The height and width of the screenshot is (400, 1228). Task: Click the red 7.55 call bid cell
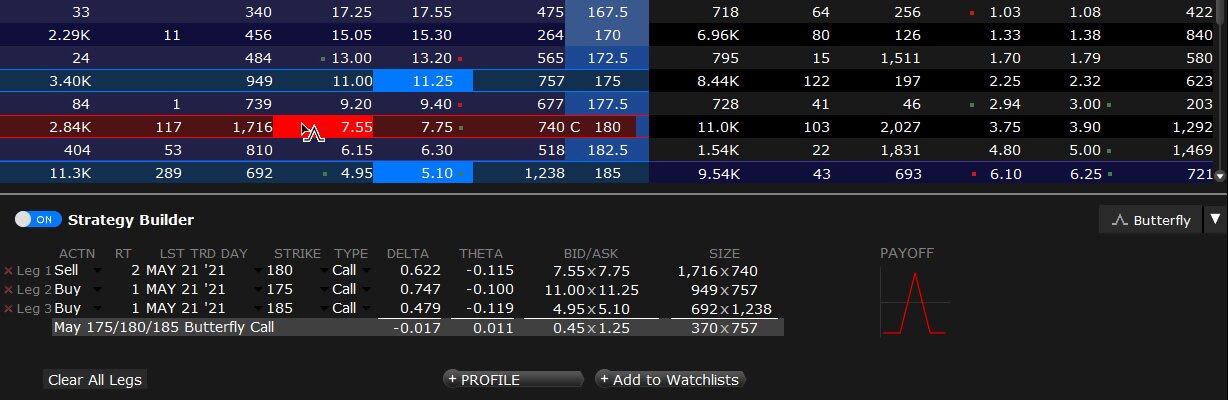(338, 127)
